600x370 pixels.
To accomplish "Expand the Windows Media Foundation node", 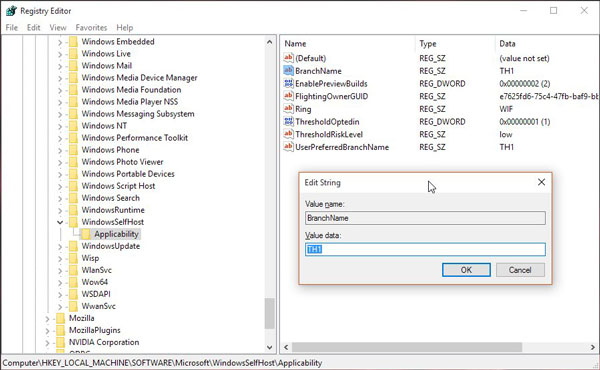I will [x=60, y=90].
